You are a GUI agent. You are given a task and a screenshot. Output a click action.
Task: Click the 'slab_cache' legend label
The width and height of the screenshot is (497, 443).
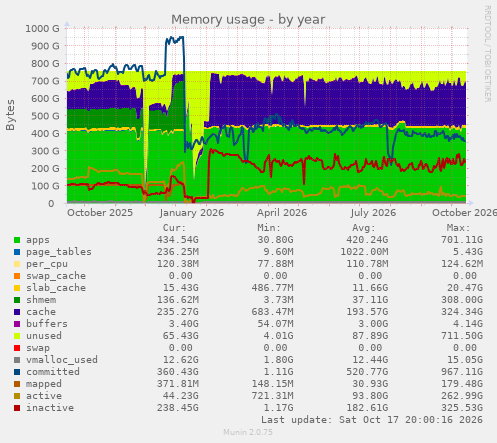(56, 288)
